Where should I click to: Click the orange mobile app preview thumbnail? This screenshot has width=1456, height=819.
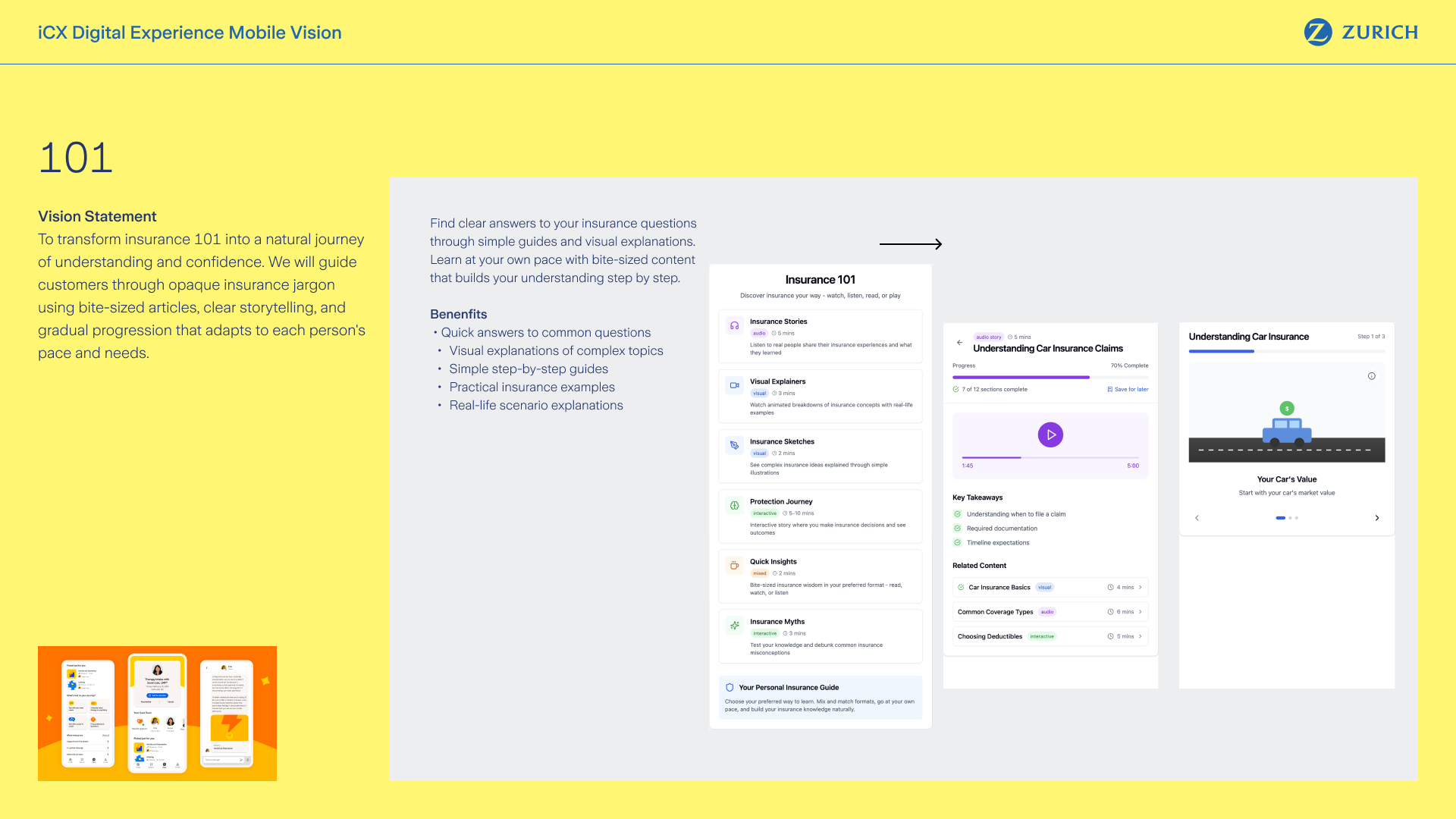pyautogui.click(x=157, y=713)
